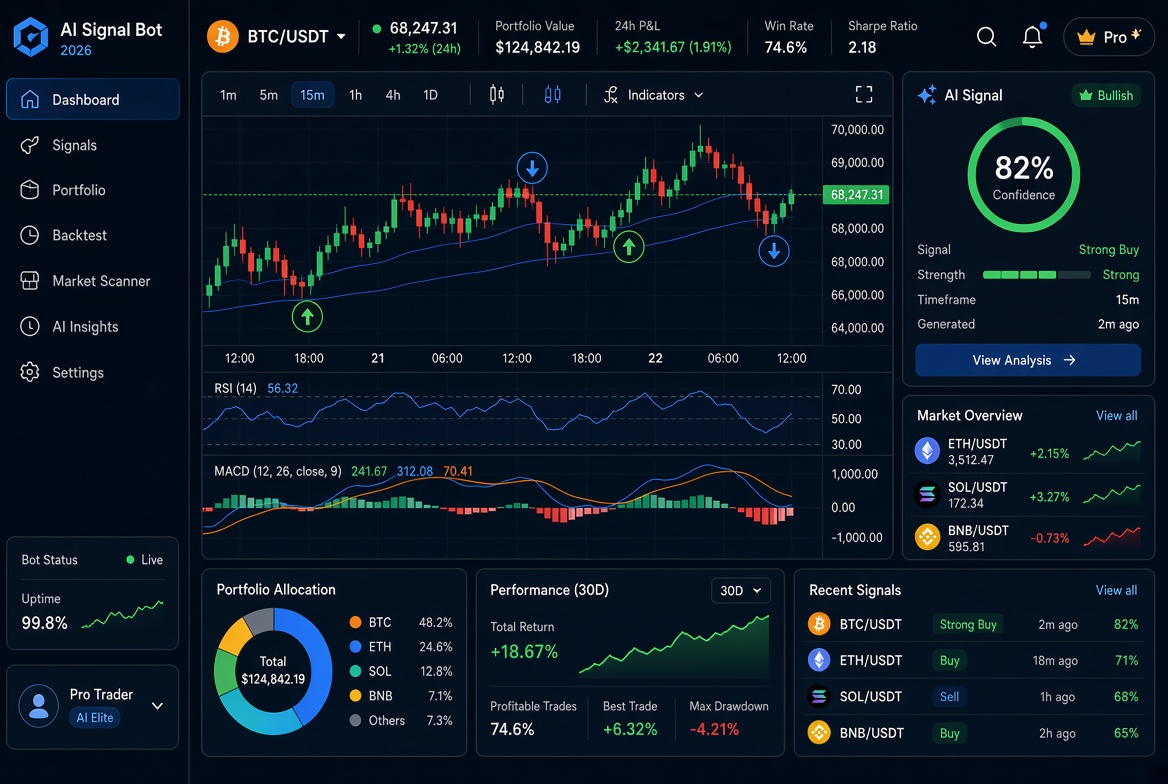Screen dimensions: 1168x784
Task: Click the AI Elite badge
Action: (x=95, y=718)
